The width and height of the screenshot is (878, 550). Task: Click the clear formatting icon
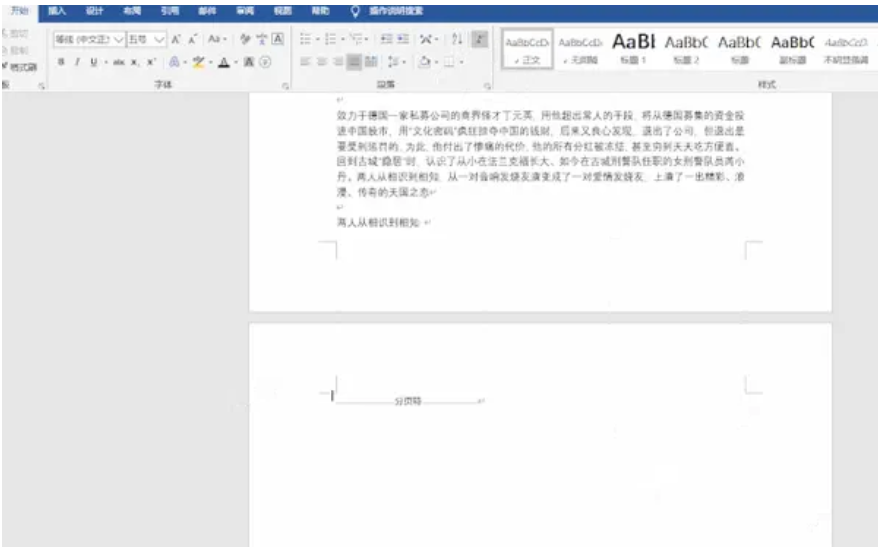point(245,40)
